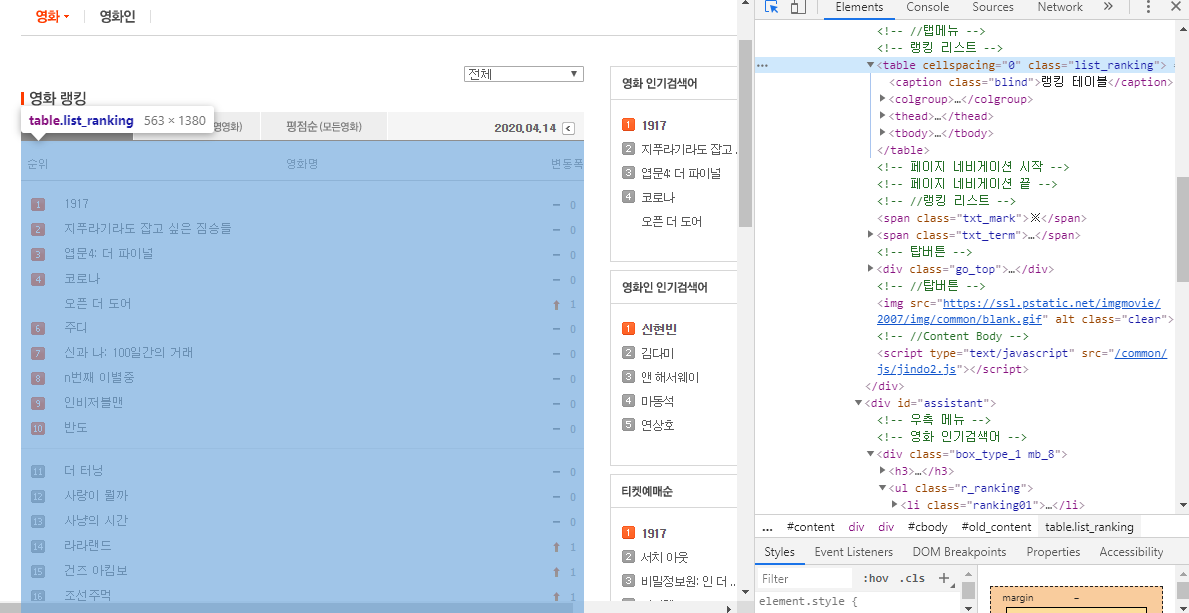Expand the thead node
The width and height of the screenshot is (1189, 613).
point(883,115)
